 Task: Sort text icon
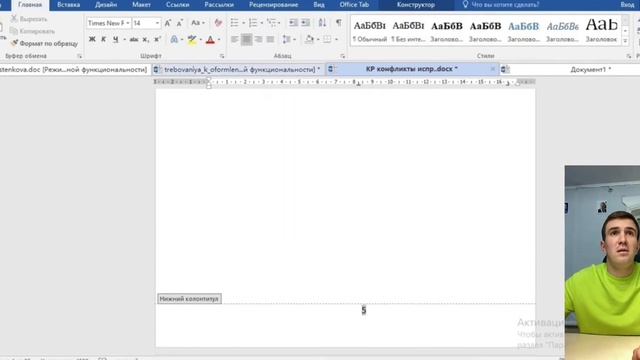click(x=322, y=23)
